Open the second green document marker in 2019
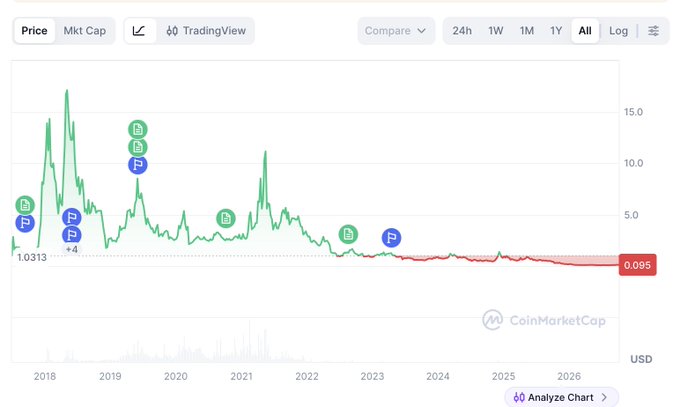Screen dimensions: 680x407 (x=138, y=148)
